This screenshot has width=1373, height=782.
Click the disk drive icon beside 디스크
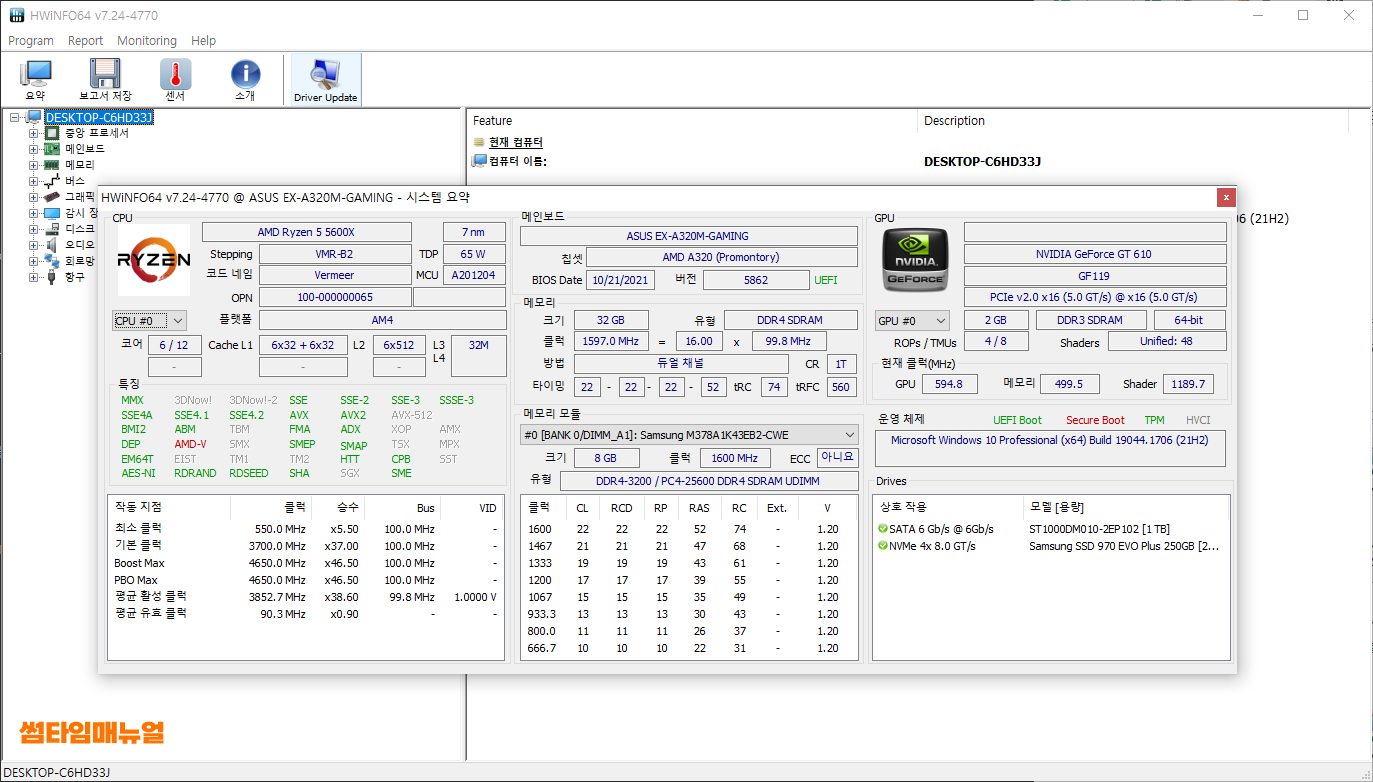pyautogui.click(x=52, y=229)
